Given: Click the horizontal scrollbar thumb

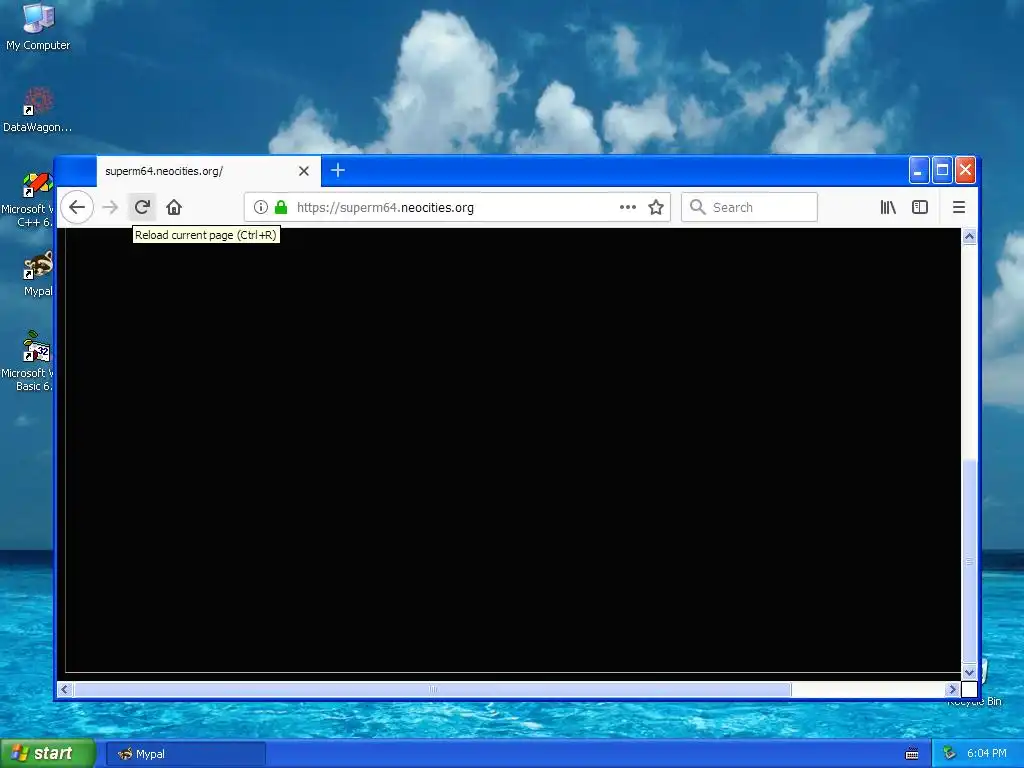Looking at the screenshot, I should [x=432, y=690].
